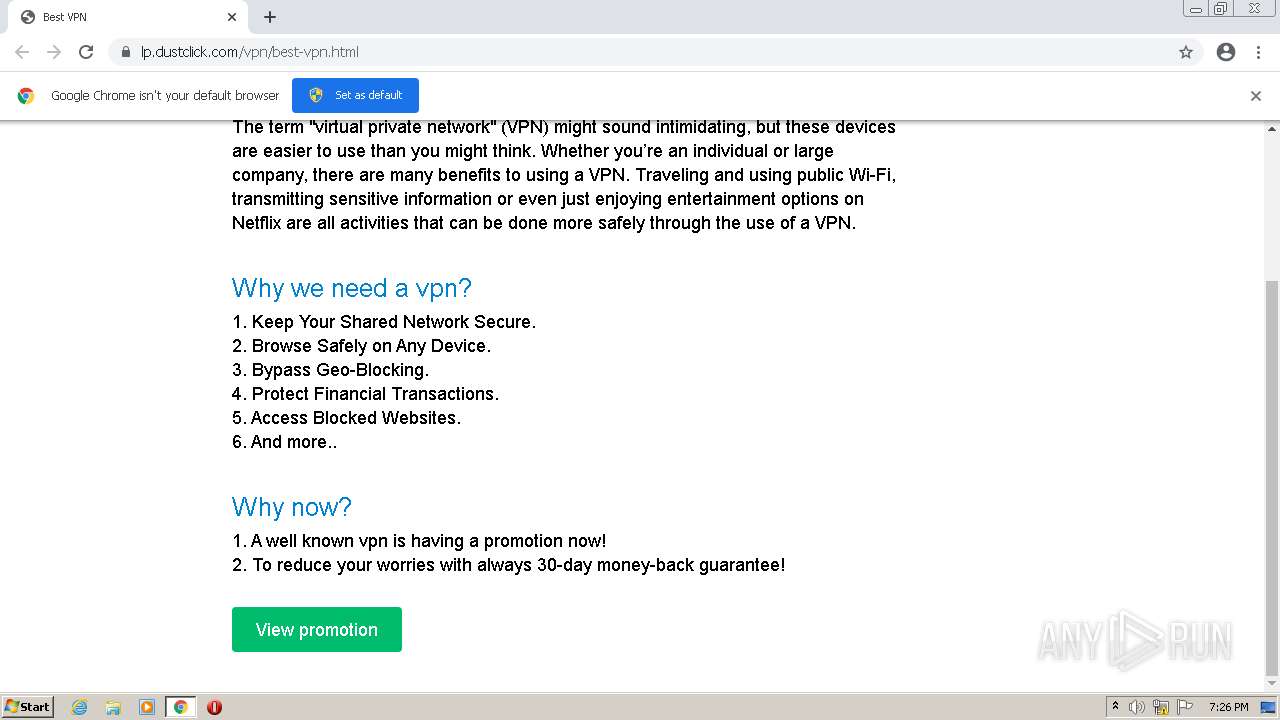
Task: Open File Explorer from taskbar
Action: pos(113,707)
